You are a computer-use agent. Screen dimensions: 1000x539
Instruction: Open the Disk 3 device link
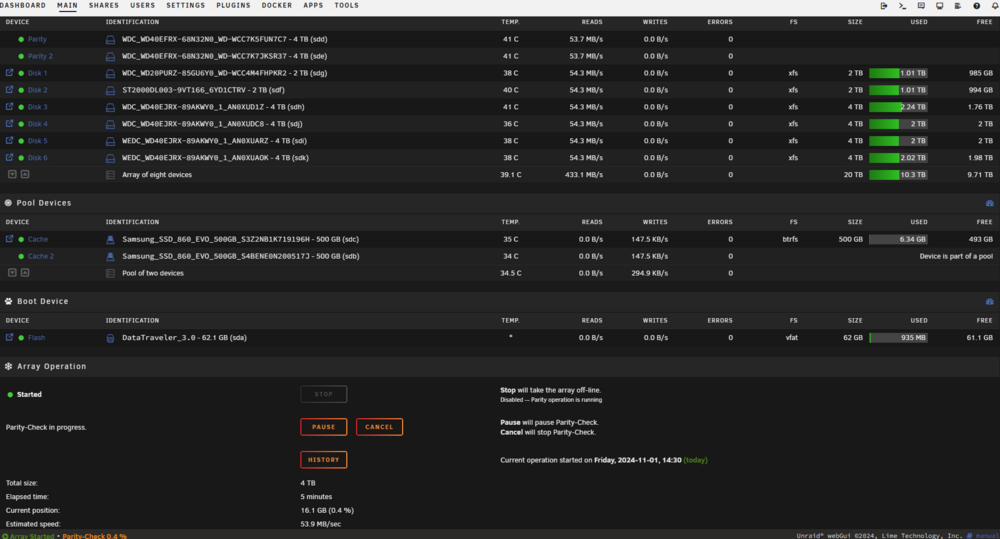tap(38, 107)
